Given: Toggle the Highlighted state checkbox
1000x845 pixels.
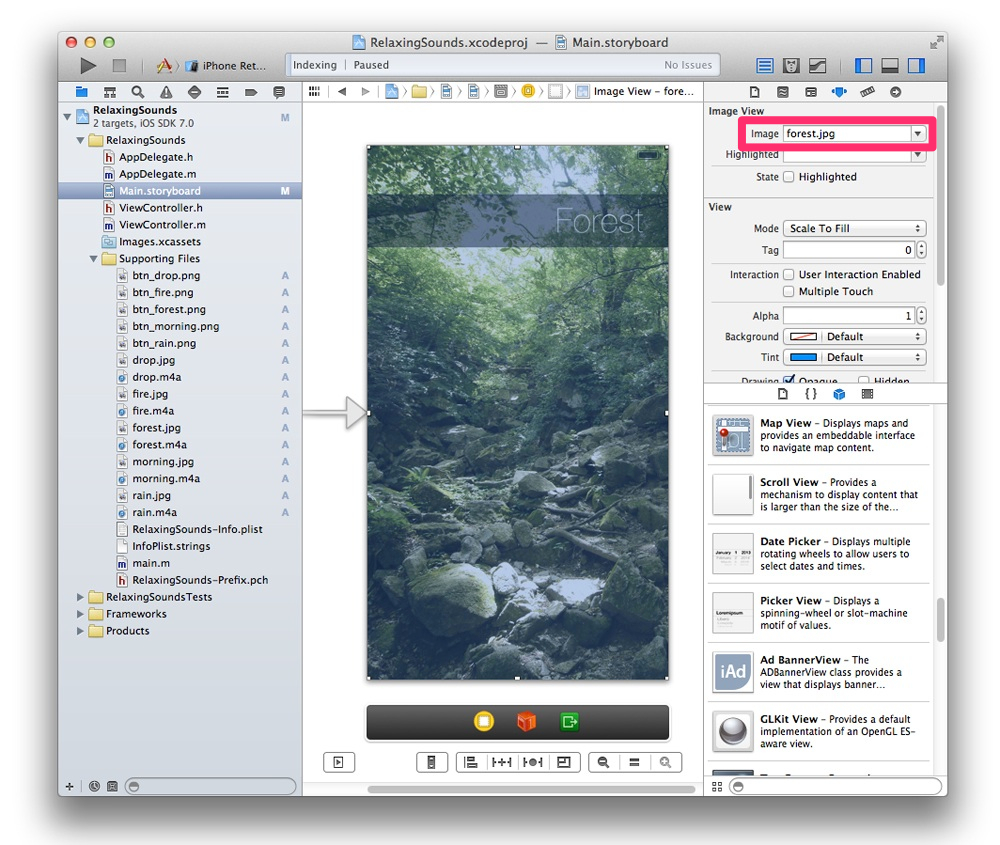Looking at the screenshot, I should point(789,177).
